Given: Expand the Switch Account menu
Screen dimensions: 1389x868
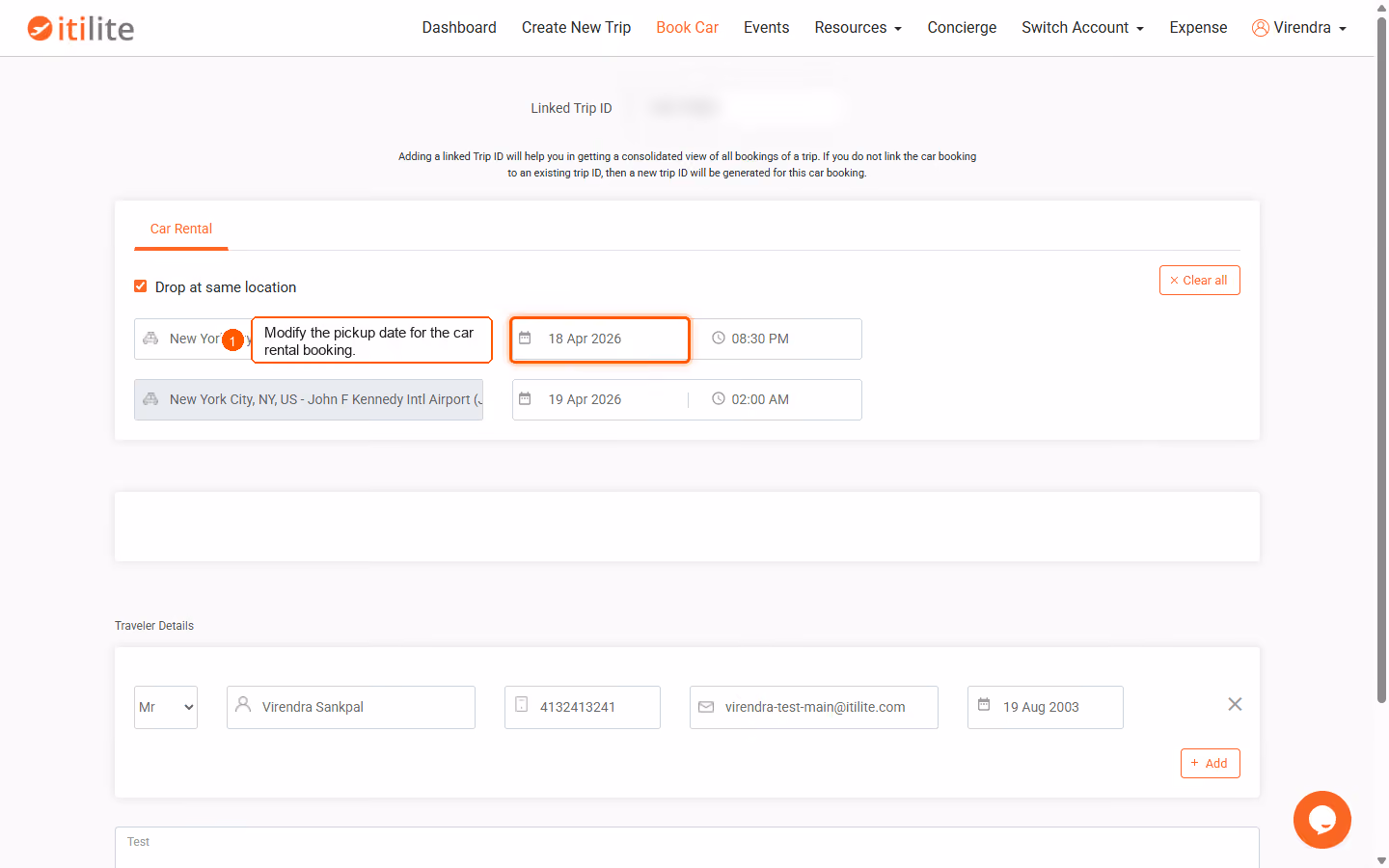Looking at the screenshot, I should (1082, 28).
